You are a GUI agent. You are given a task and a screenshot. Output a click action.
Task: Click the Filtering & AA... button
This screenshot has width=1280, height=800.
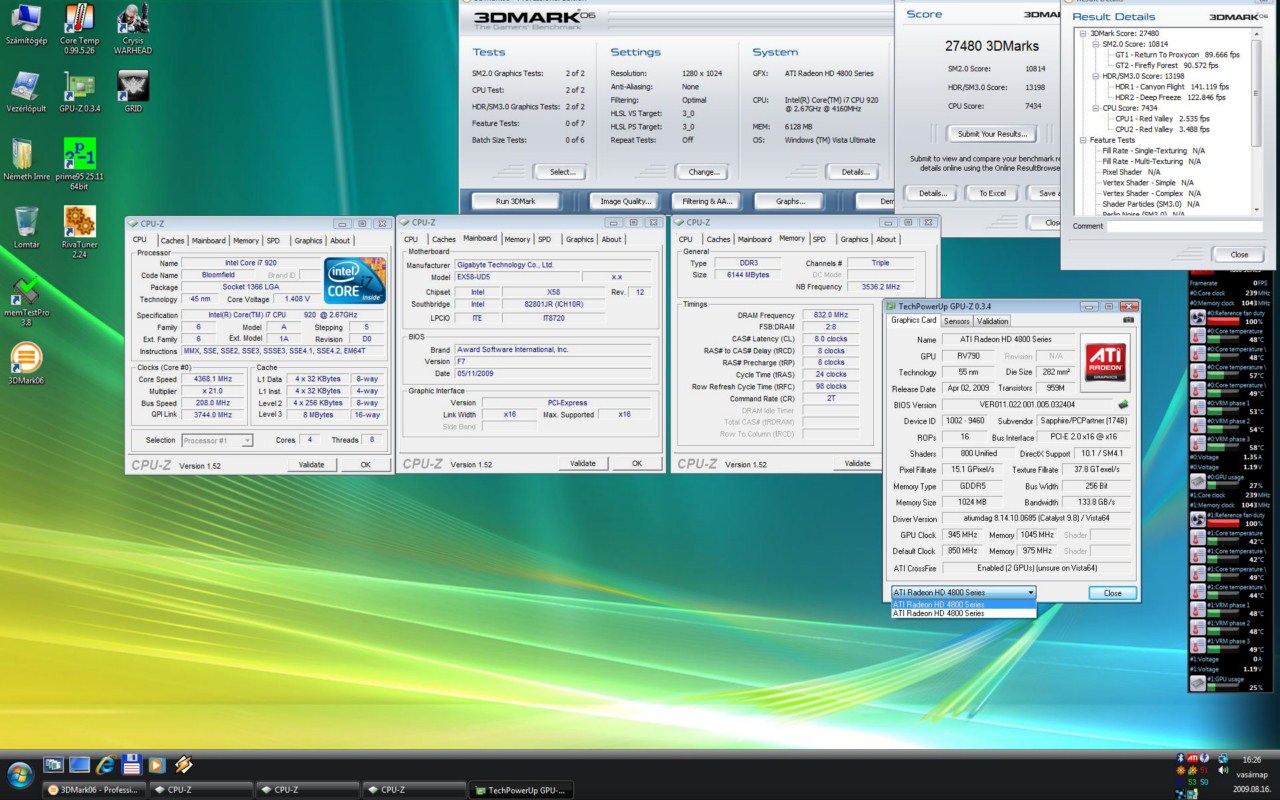pos(708,201)
